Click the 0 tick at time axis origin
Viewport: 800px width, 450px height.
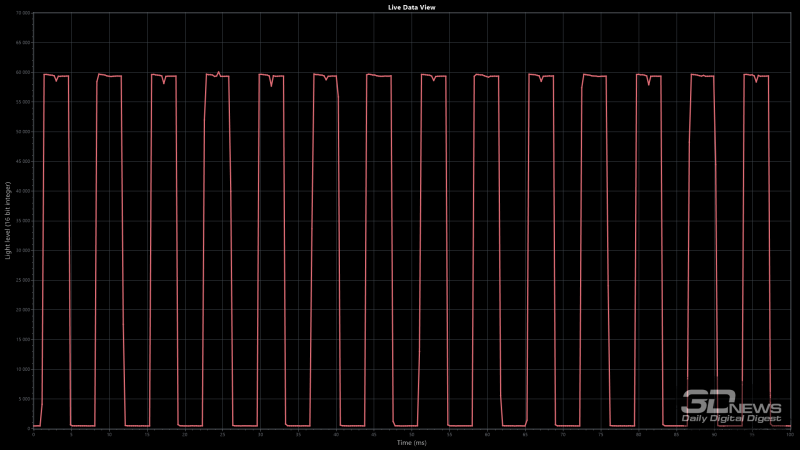click(34, 434)
